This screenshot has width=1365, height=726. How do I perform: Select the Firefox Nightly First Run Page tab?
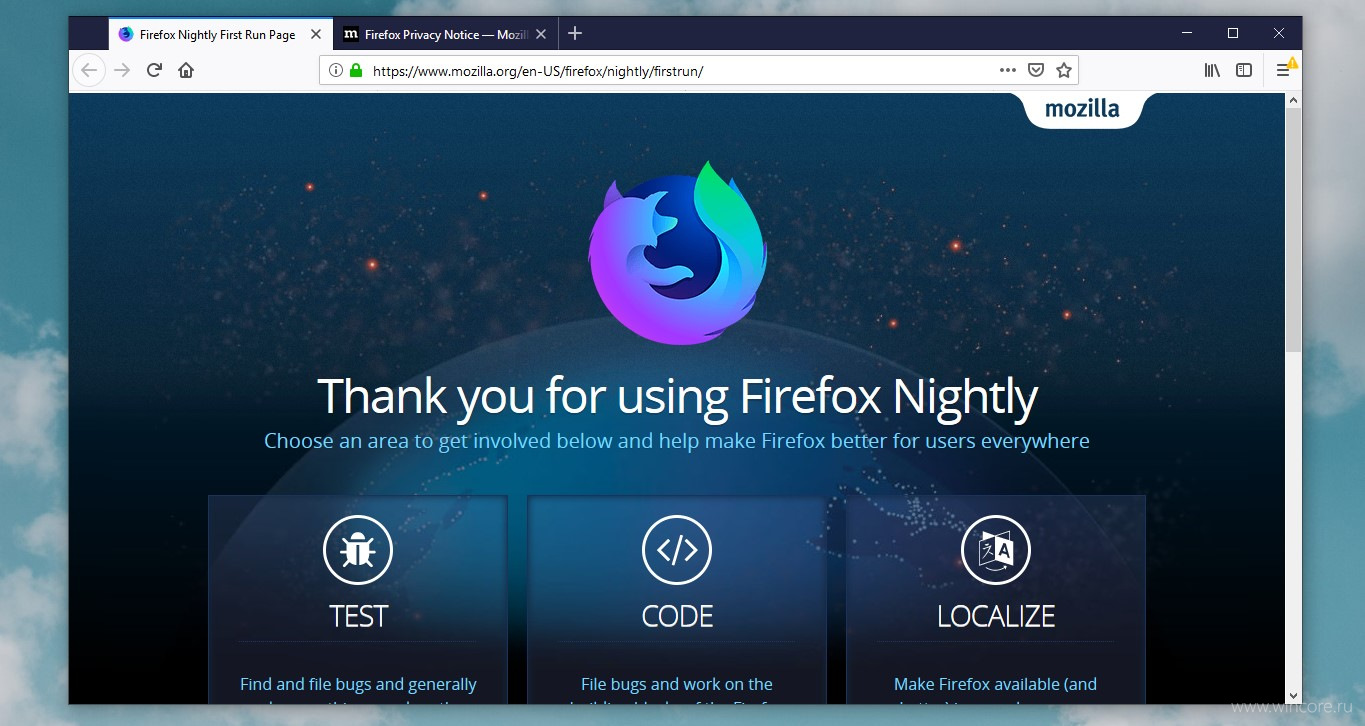click(x=219, y=34)
